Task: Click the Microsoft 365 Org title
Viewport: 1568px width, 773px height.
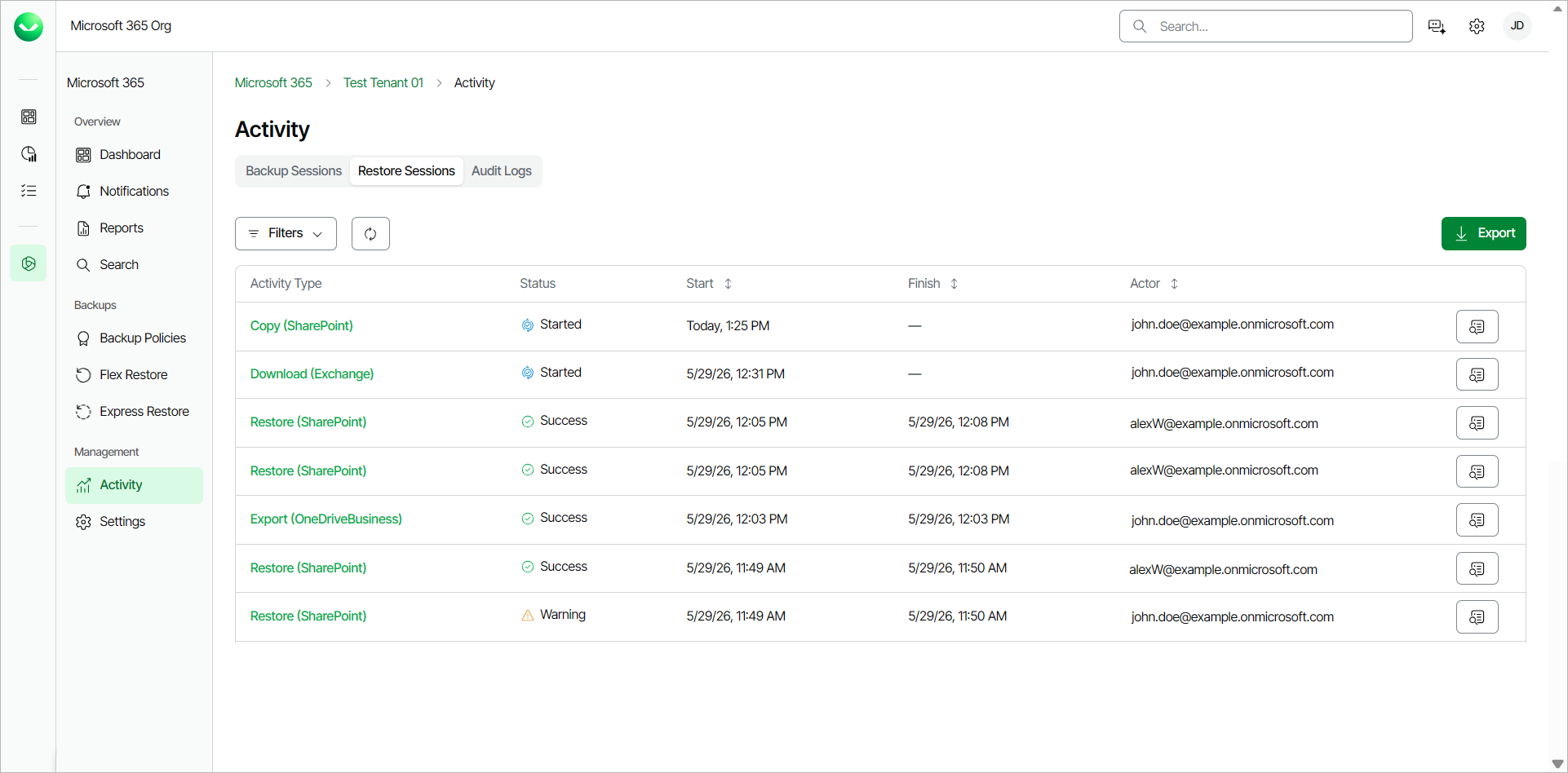Action: [121, 26]
